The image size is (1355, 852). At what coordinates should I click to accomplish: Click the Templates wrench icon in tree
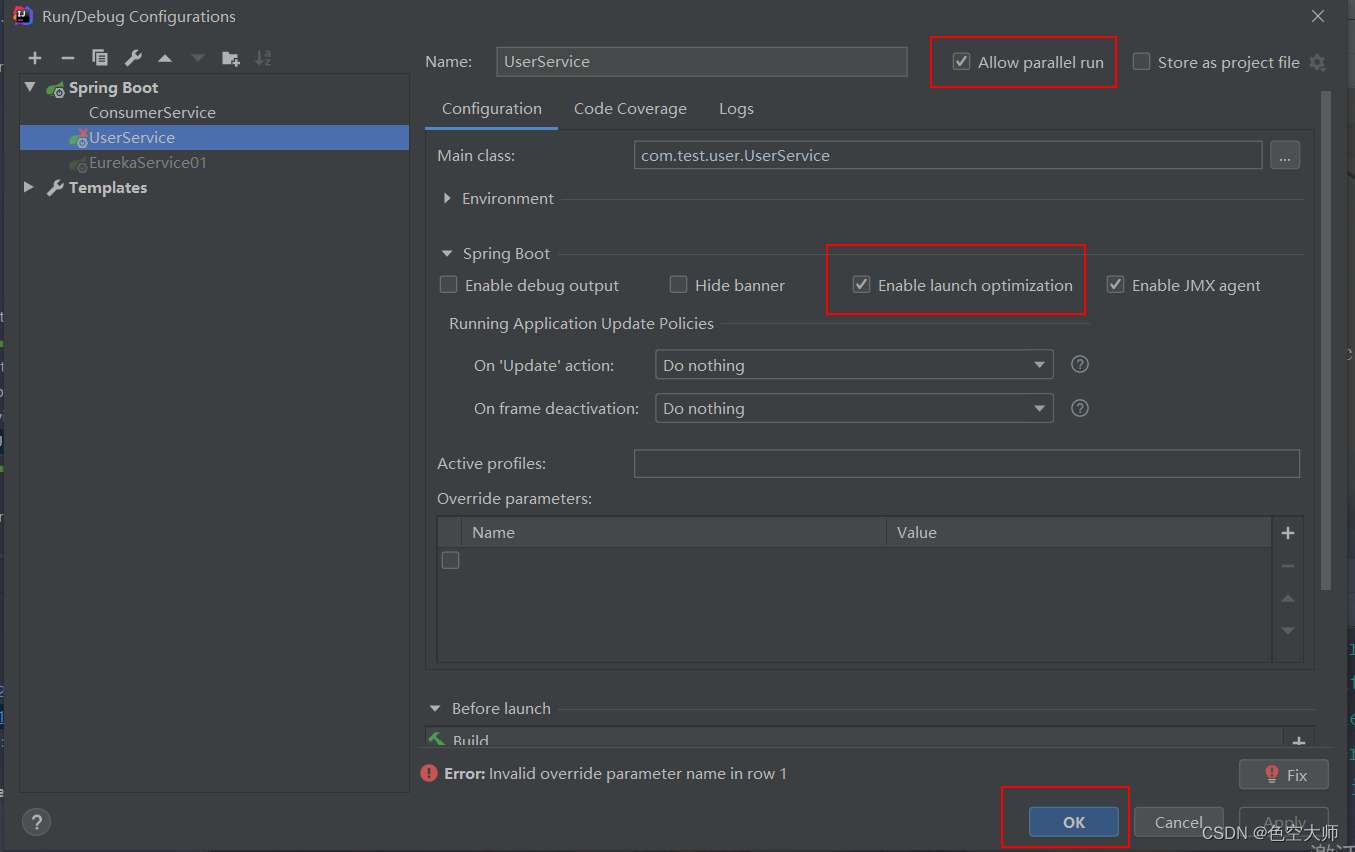[56, 187]
